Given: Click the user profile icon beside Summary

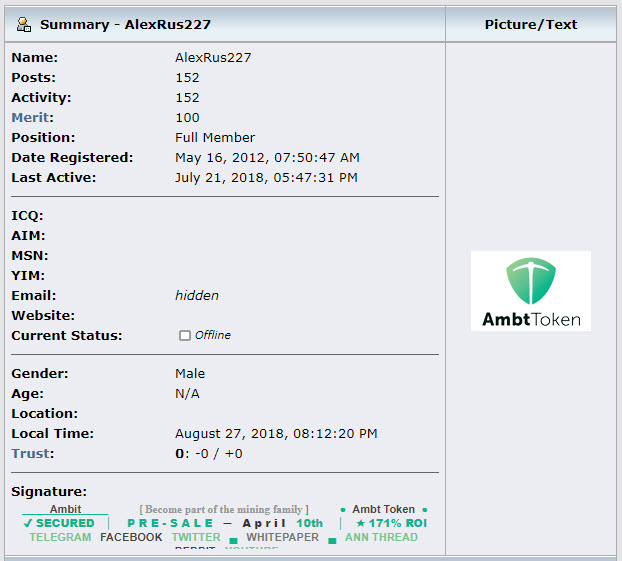Looking at the screenshot, I should (24, 25).
